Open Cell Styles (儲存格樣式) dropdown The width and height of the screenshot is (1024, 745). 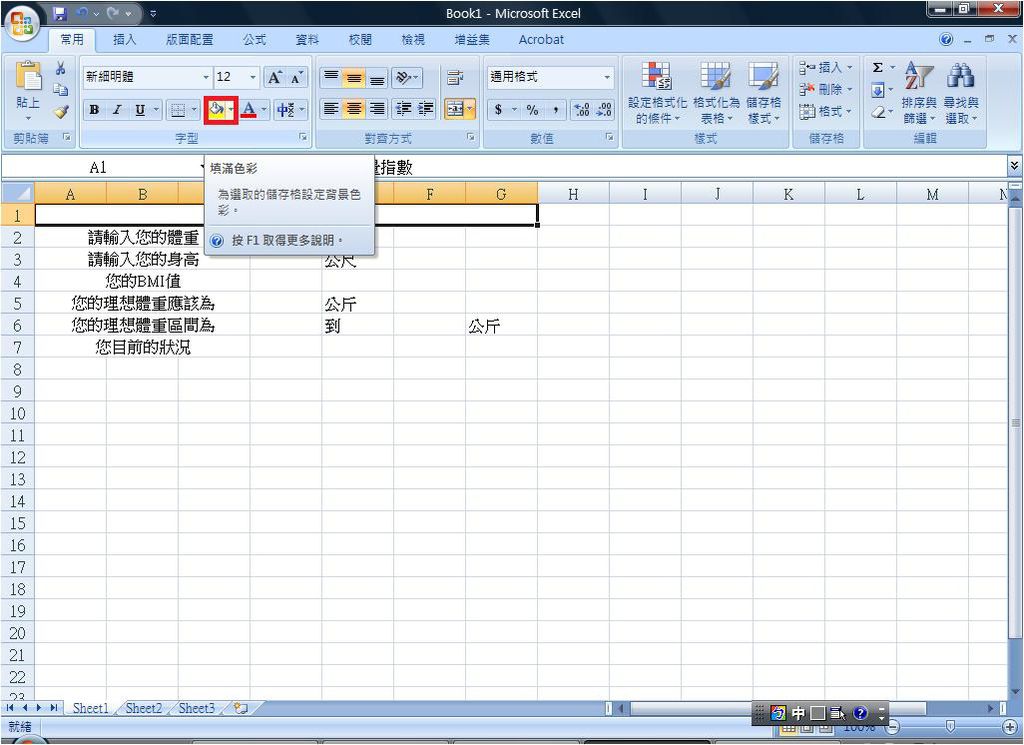763,92
